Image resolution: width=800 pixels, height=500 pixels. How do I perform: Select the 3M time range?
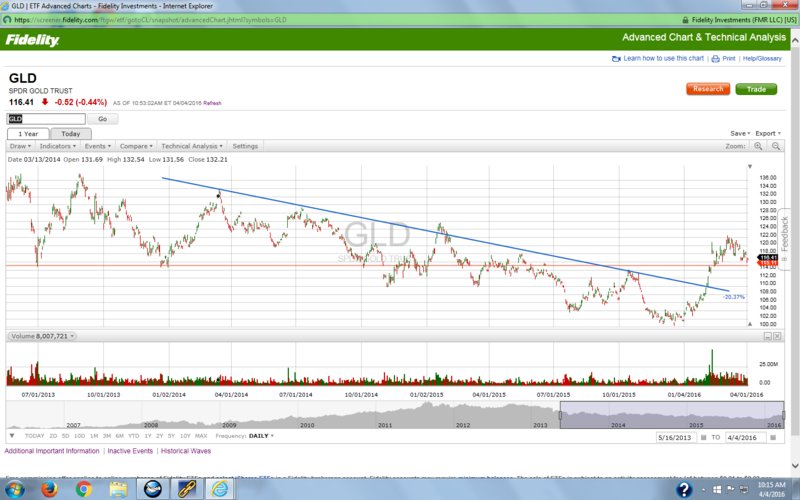(107, 436)
